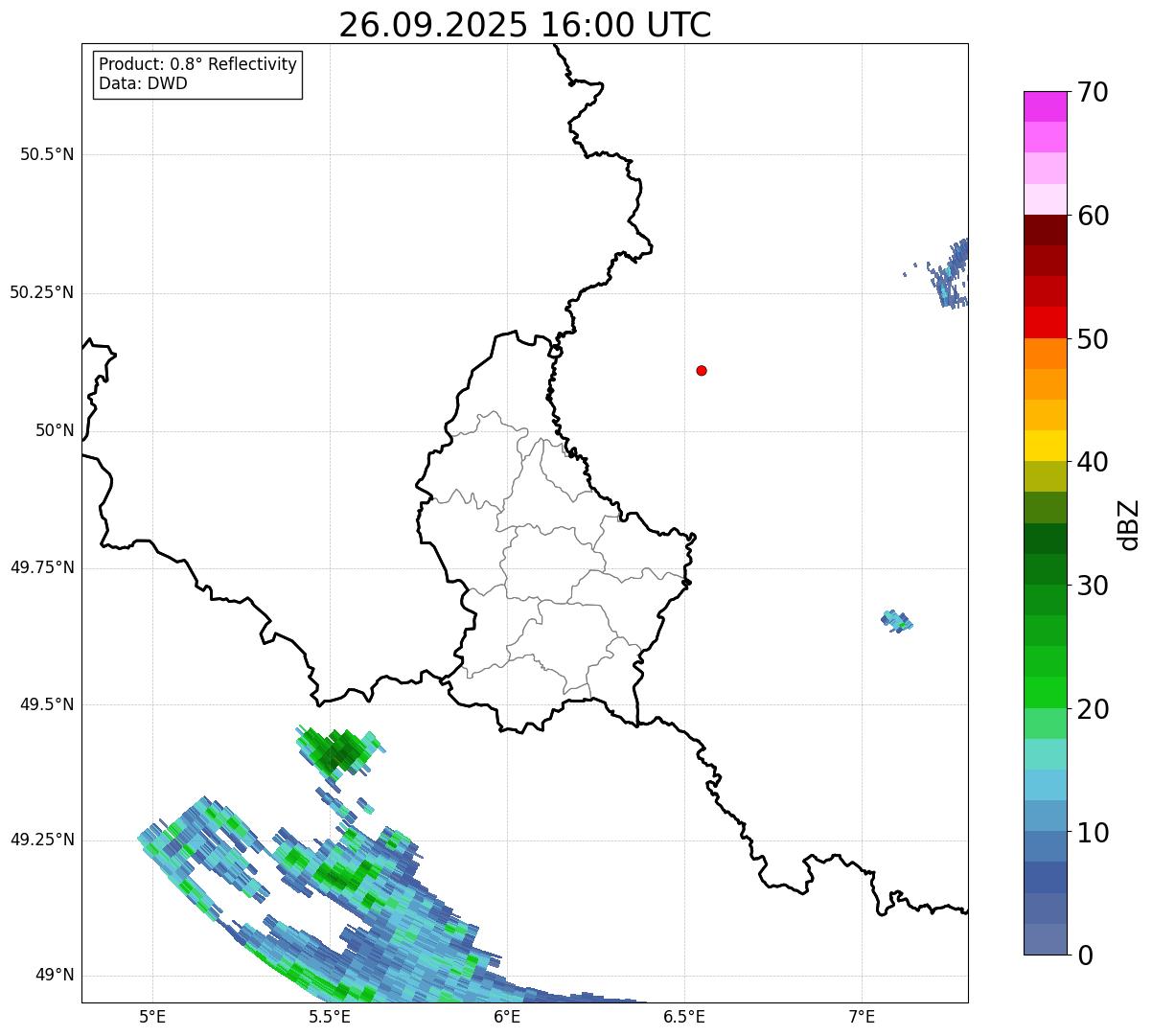Click the 7°E longitude label
This screenshot has height=1036, width=1152.
pos(862,1016)
